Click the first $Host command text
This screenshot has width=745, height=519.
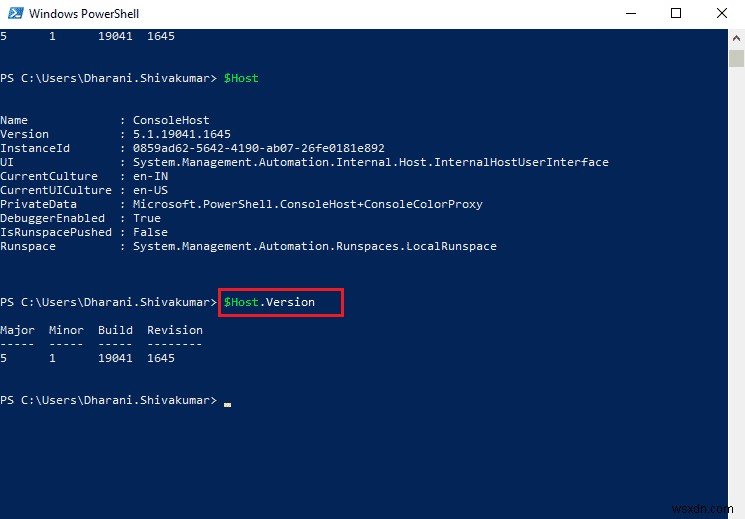point(241,78)
